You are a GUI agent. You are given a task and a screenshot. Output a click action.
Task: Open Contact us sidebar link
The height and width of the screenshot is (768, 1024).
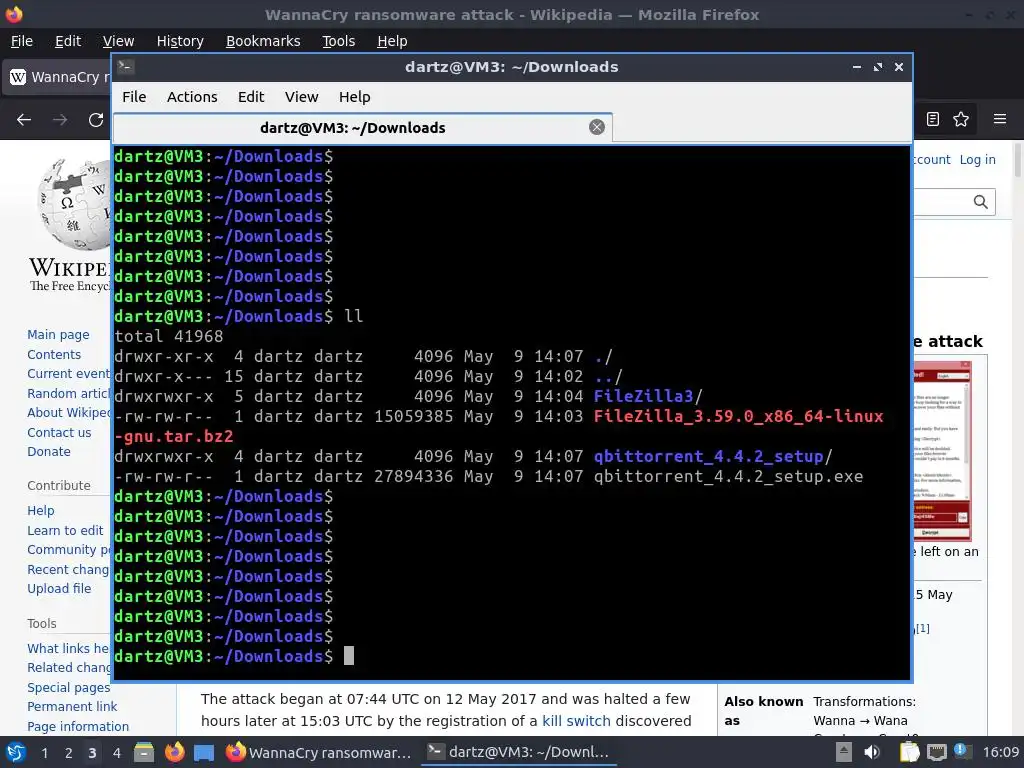coord(59,432)
